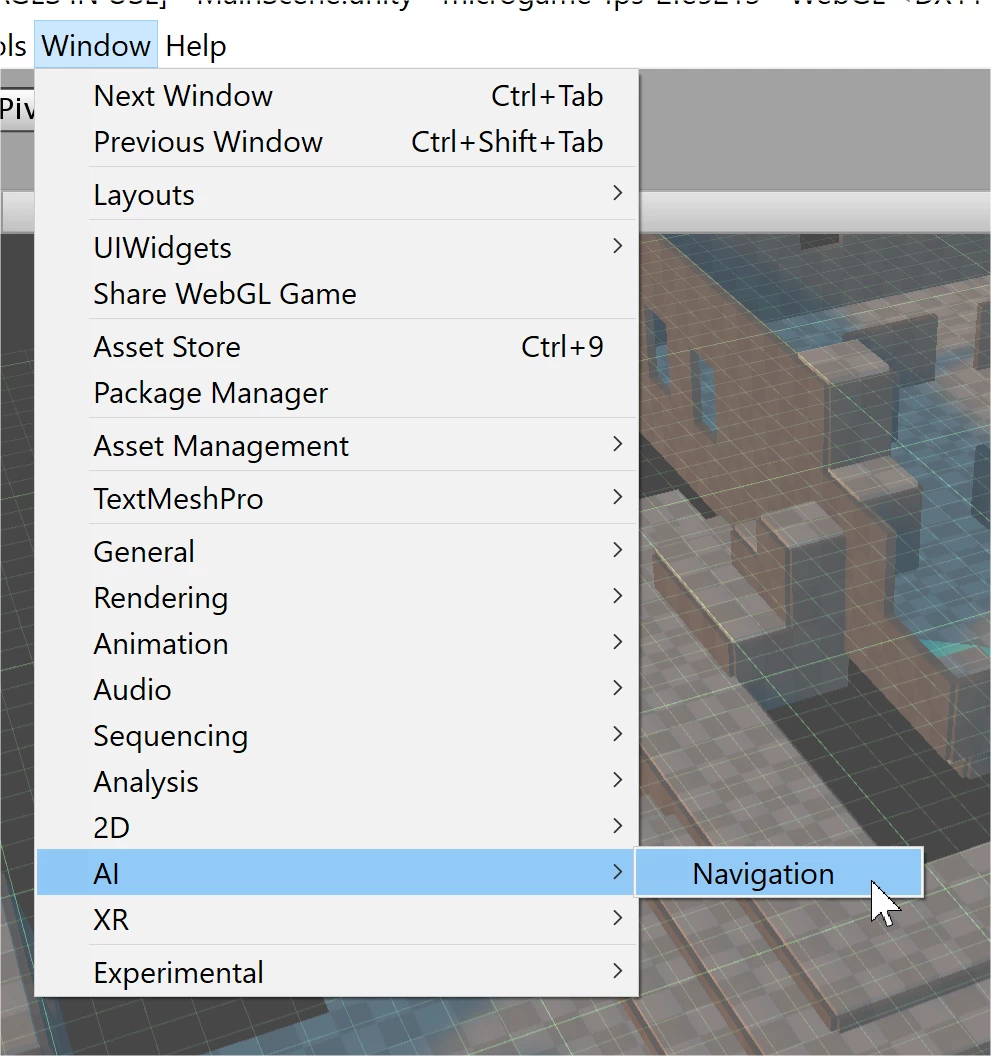Click Share WebGL Game entry
991x1056 pixels.
(x=337, y=294)
